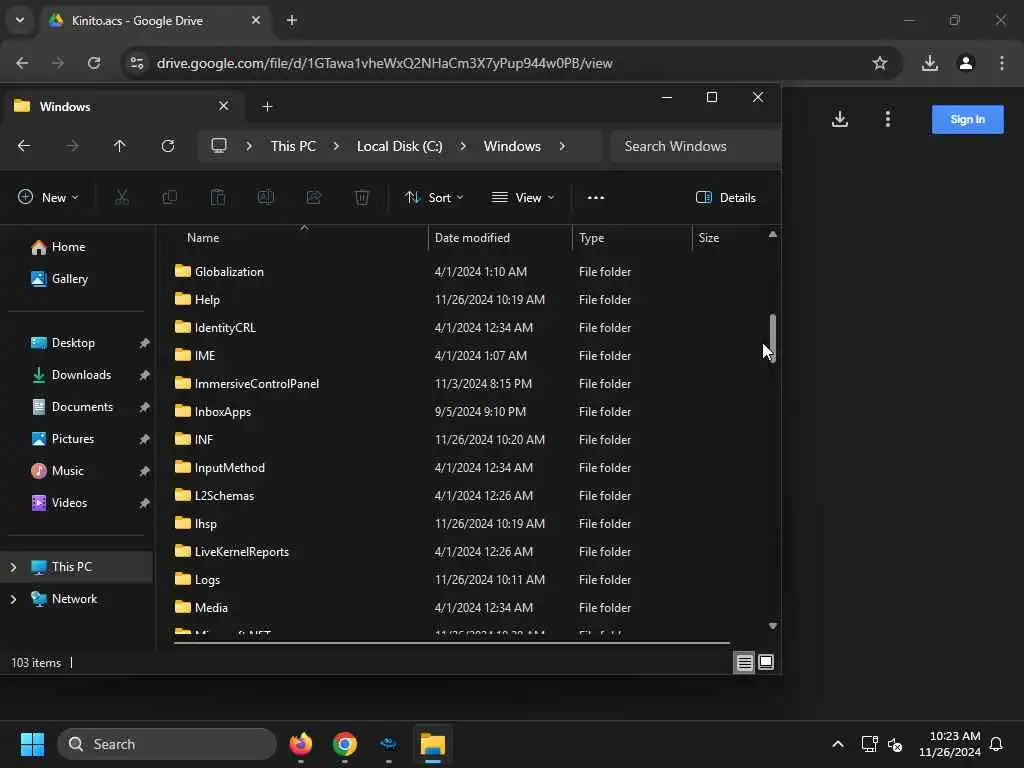This screenshot has width=1024, height=768.
Task: Unpin Downloads from Quick access
Action: pos(144,375)
